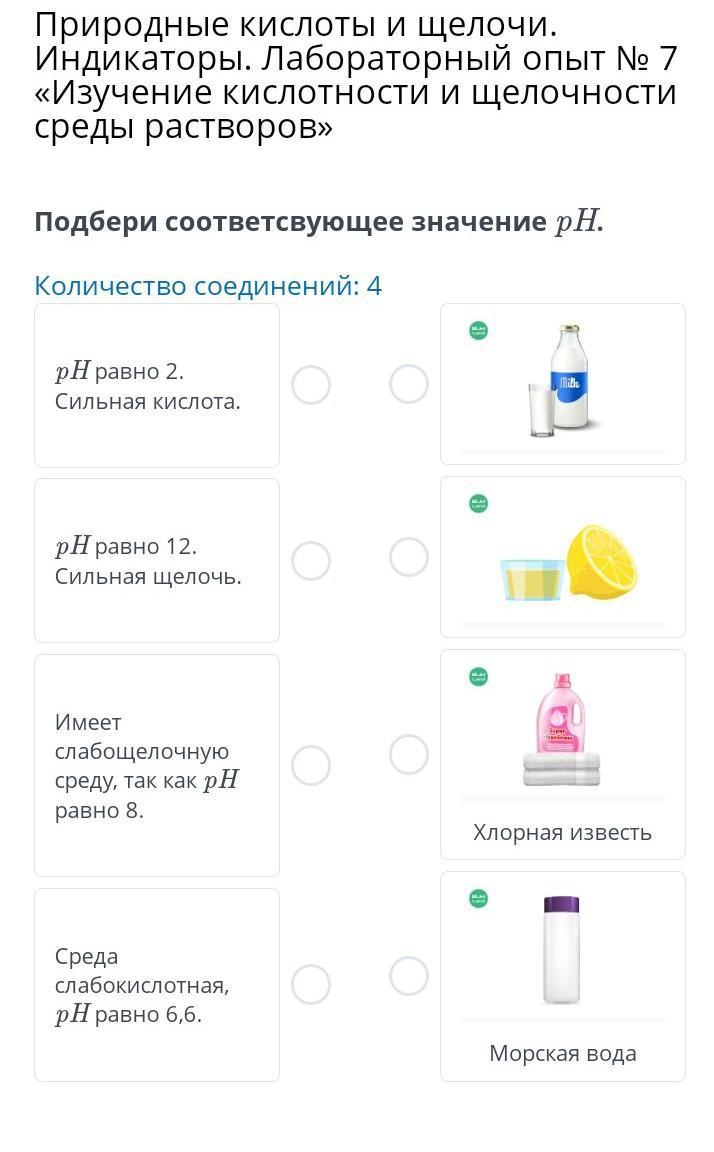714x1152 pixels.
Task: Select radio button left of milk card
Action: click(x=409, y=384)
